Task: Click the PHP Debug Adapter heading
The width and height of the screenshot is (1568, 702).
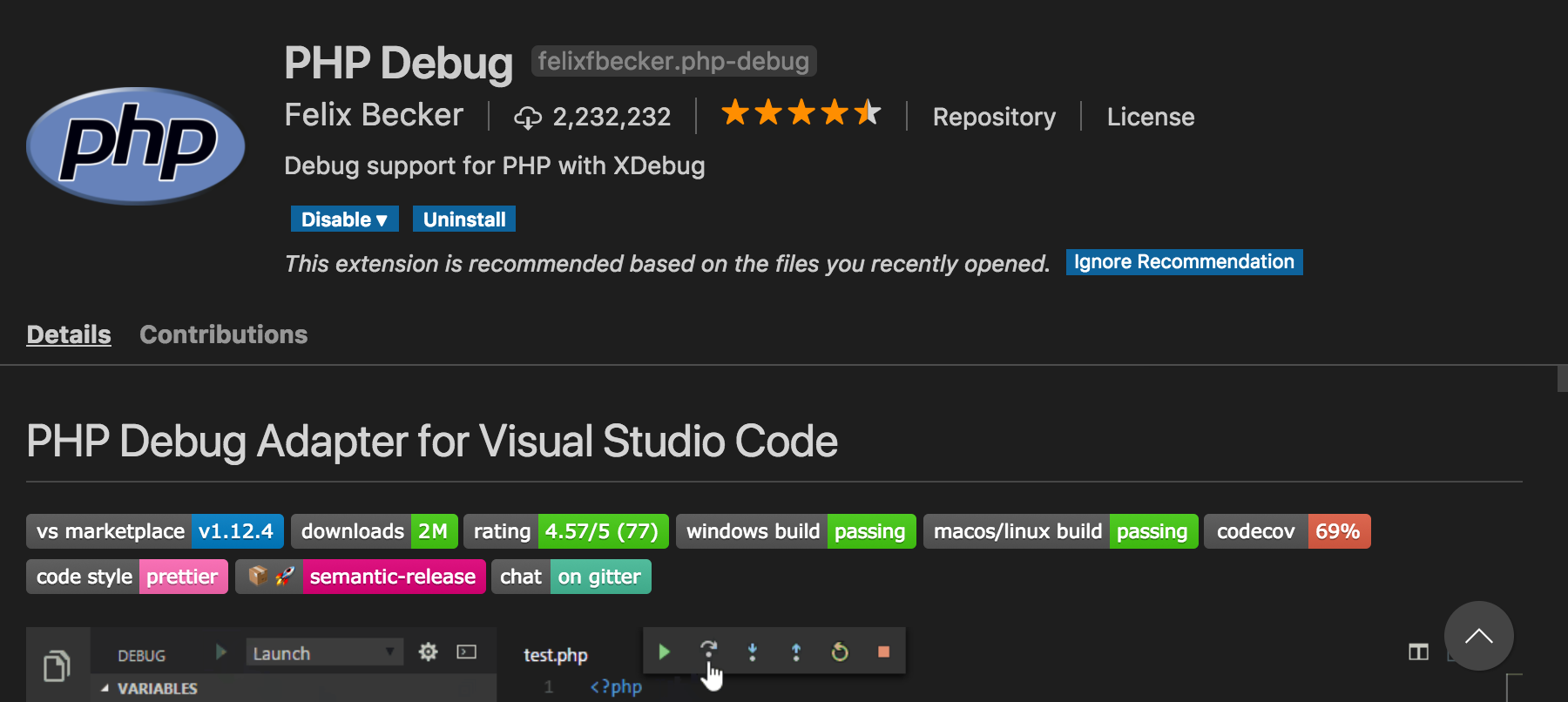Action: click(x=432, y=441)
